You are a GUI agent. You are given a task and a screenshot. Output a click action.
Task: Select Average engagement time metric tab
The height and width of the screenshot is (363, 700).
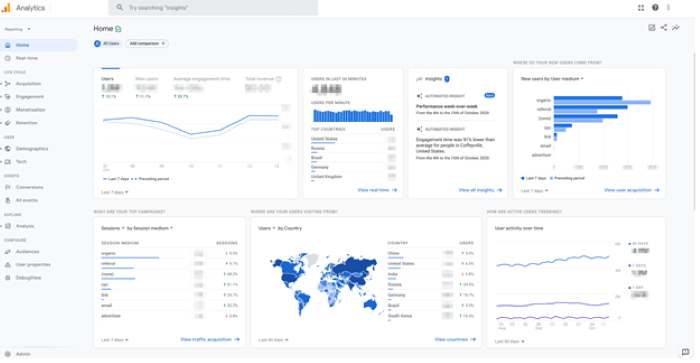(x=202, y=87)
